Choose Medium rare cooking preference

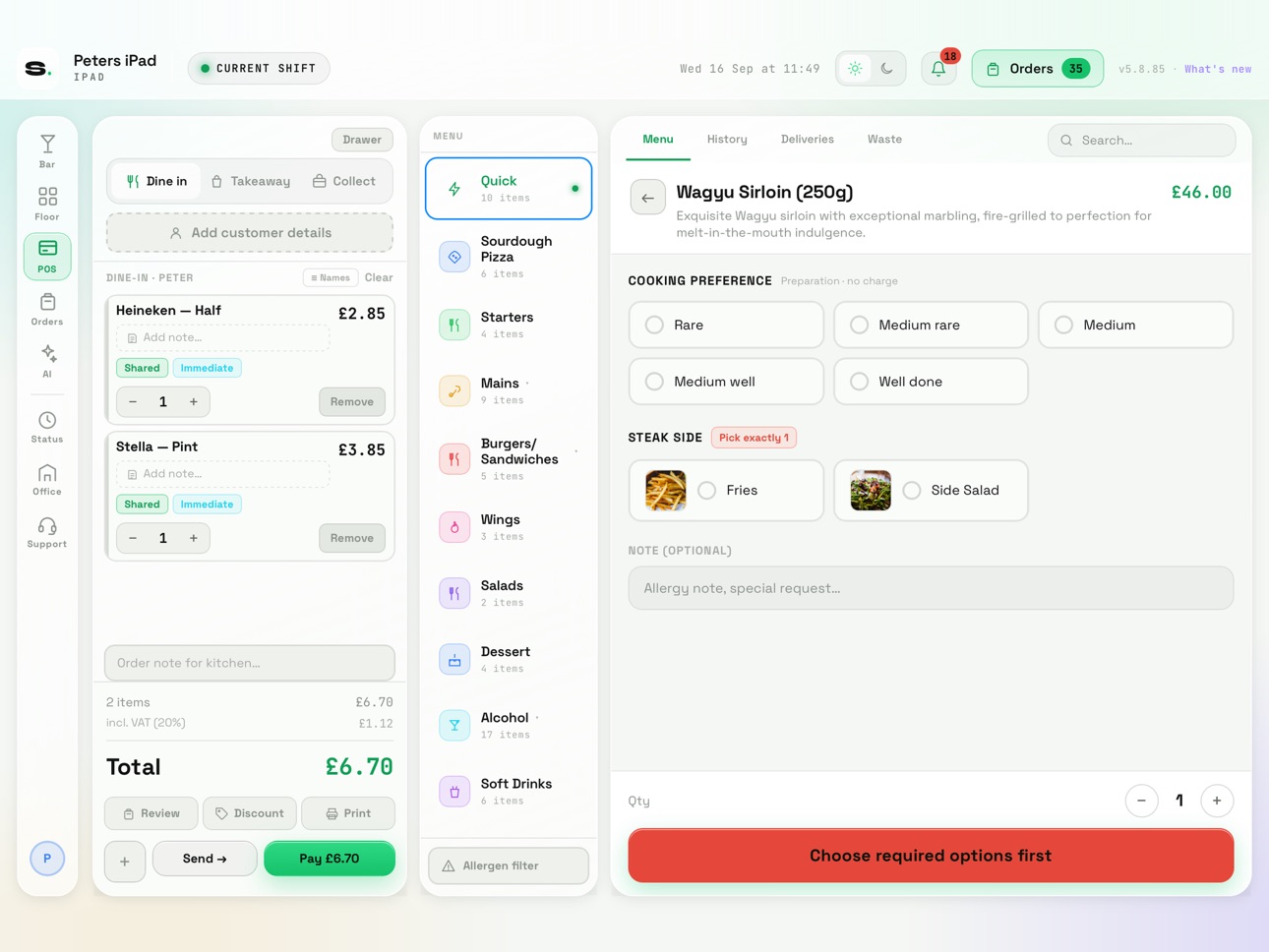pos(931,325)
